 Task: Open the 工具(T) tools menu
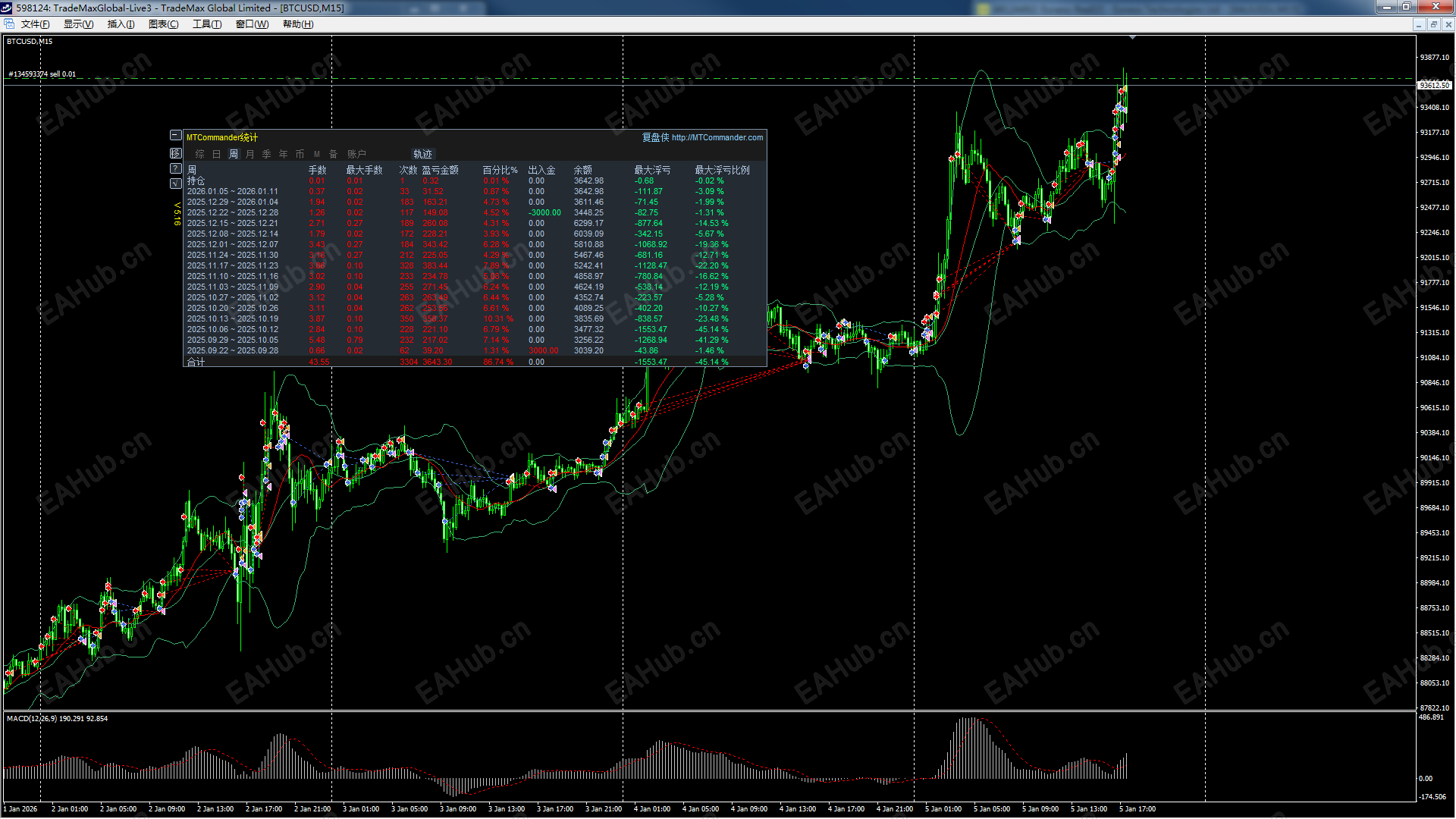[x=207, y=24]
